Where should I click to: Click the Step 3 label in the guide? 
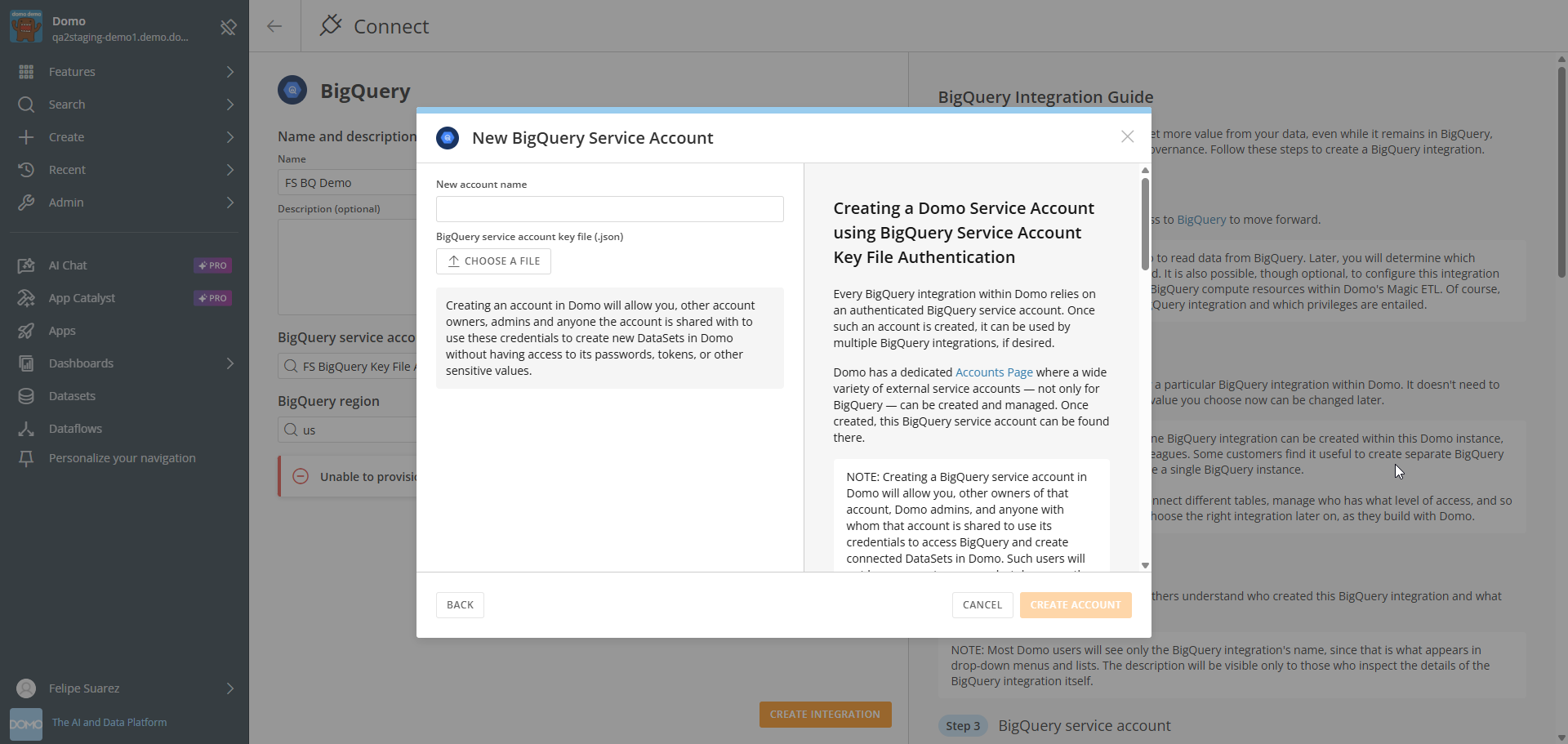point(963,726)
